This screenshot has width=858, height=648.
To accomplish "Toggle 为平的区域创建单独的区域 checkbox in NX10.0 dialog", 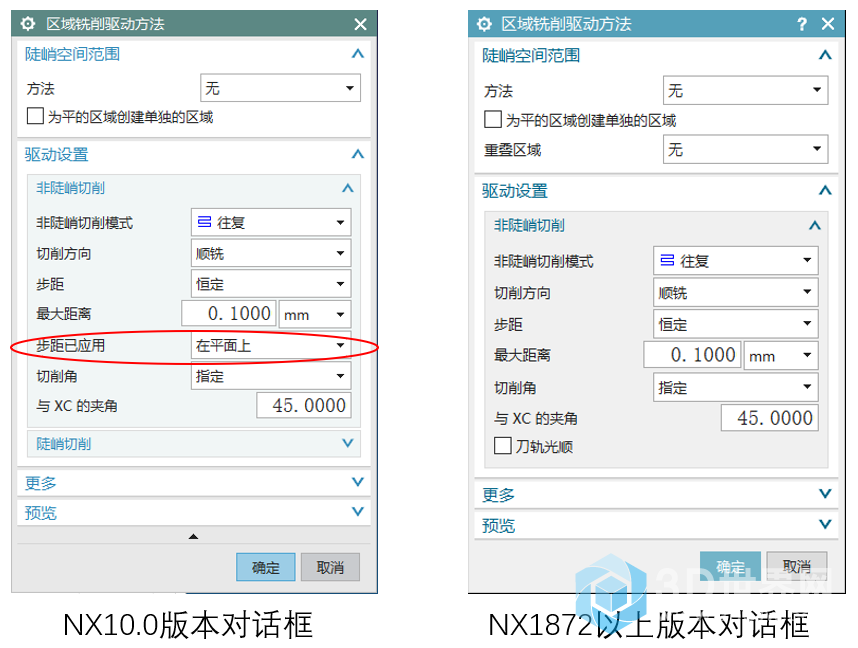I will coord(35,116).
